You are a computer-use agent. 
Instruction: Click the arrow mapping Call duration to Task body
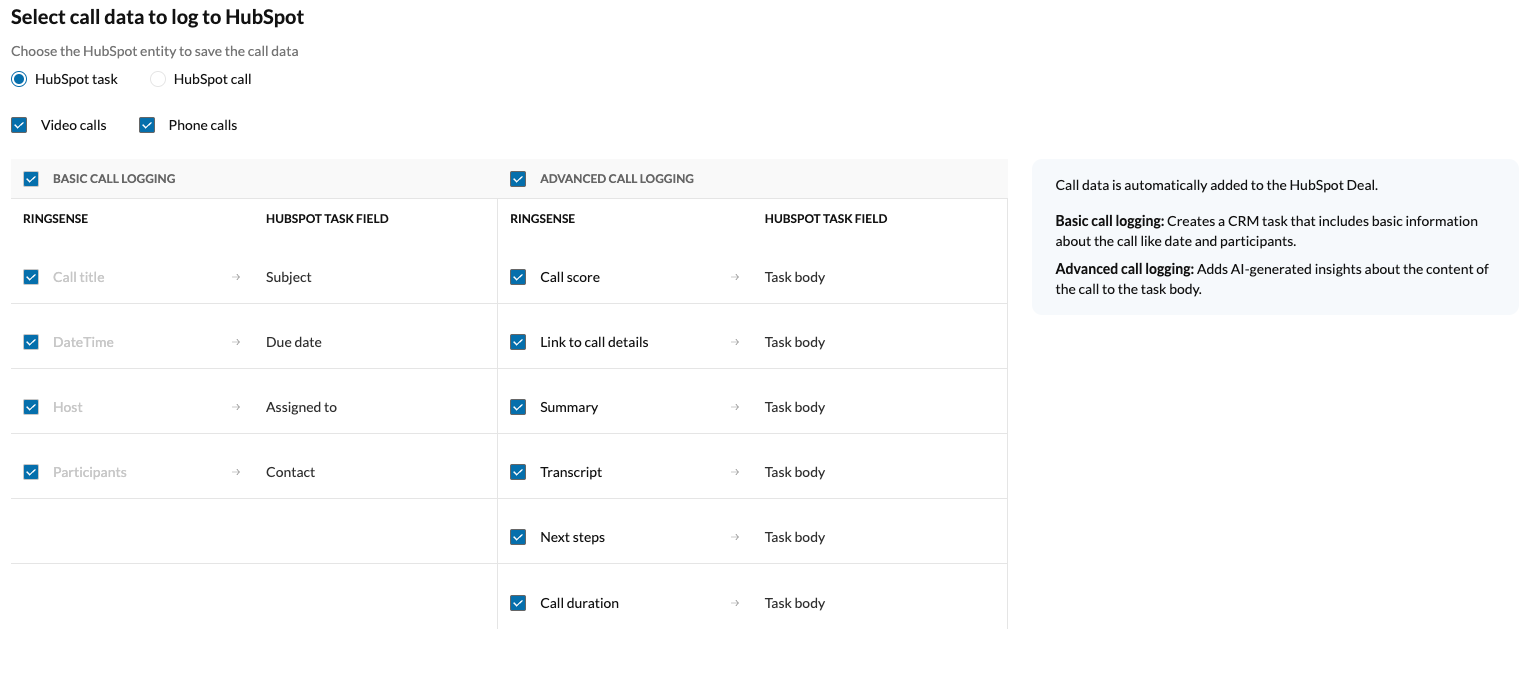pos(735,602)
